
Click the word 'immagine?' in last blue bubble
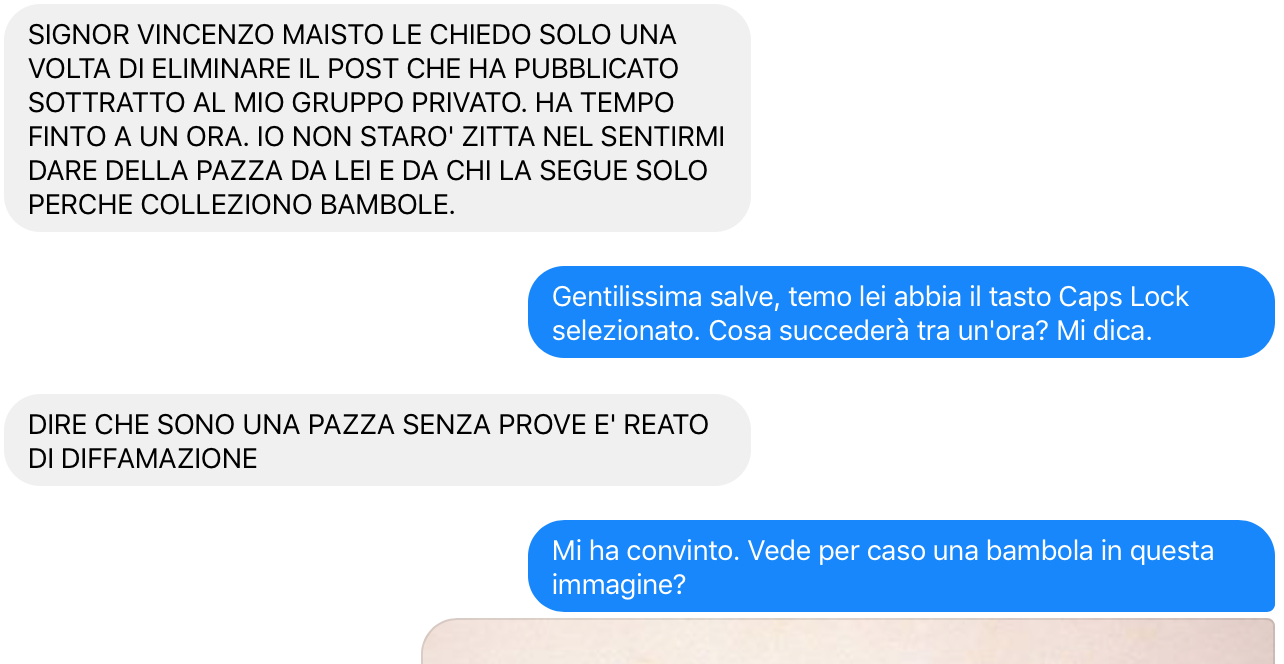coord(618,585)
